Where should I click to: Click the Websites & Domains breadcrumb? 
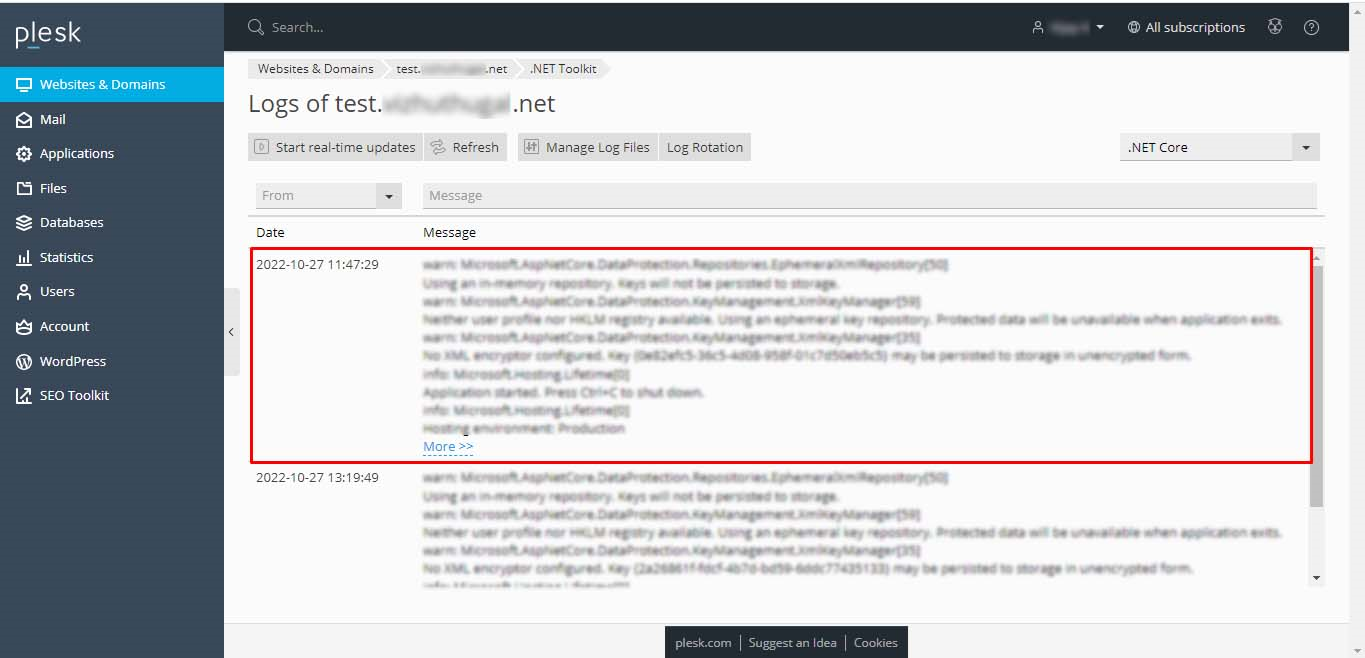pyautogui.click(x=316, y=69)
